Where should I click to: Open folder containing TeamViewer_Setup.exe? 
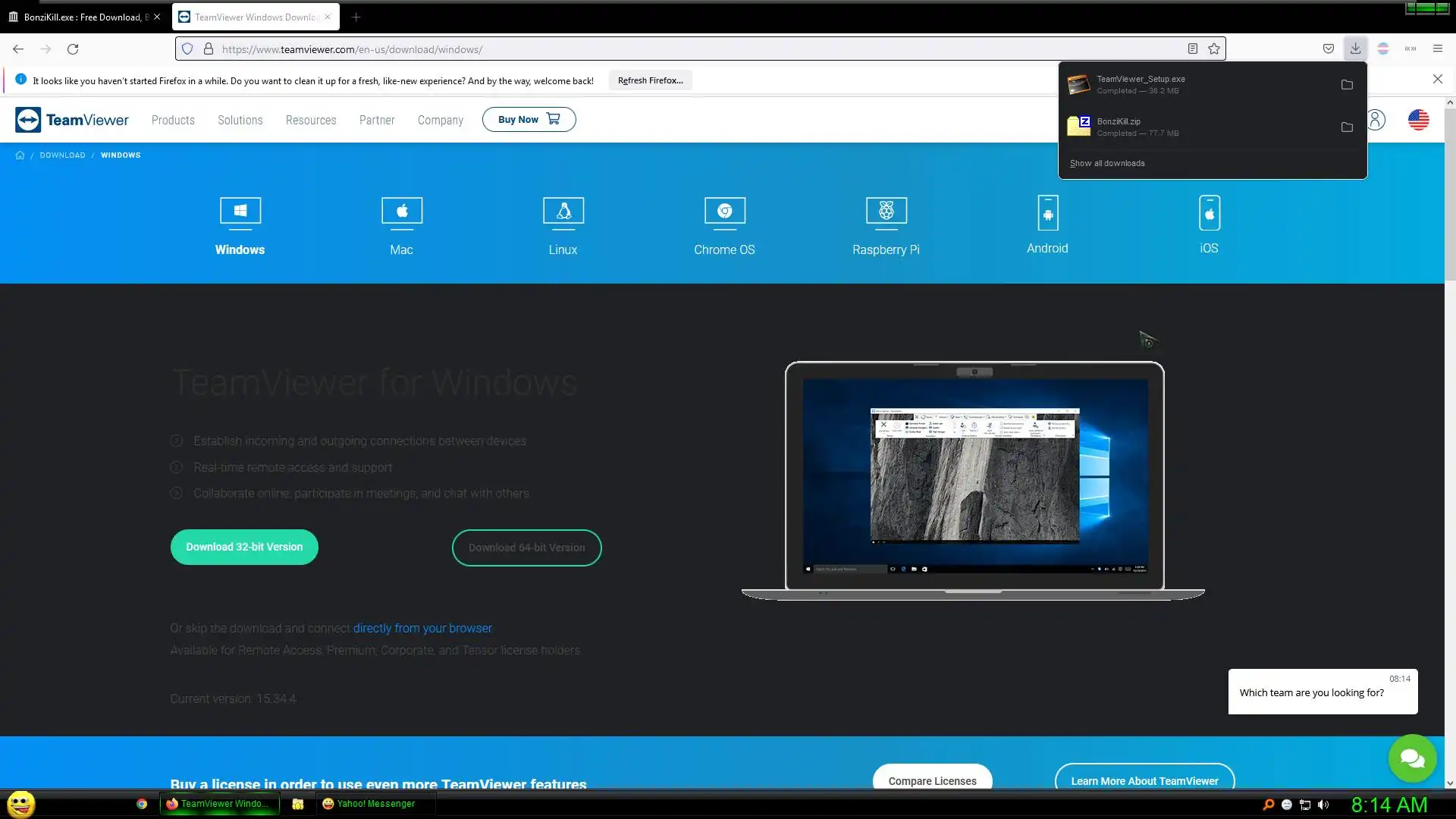point(1347,85)
